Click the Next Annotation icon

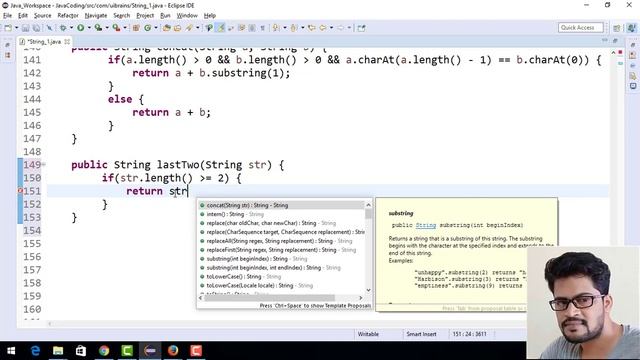(x=276, y=28)
